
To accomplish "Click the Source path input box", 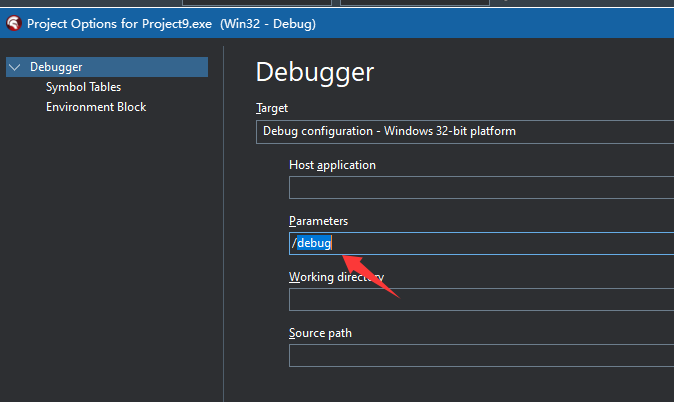I will tap(480, 356).
